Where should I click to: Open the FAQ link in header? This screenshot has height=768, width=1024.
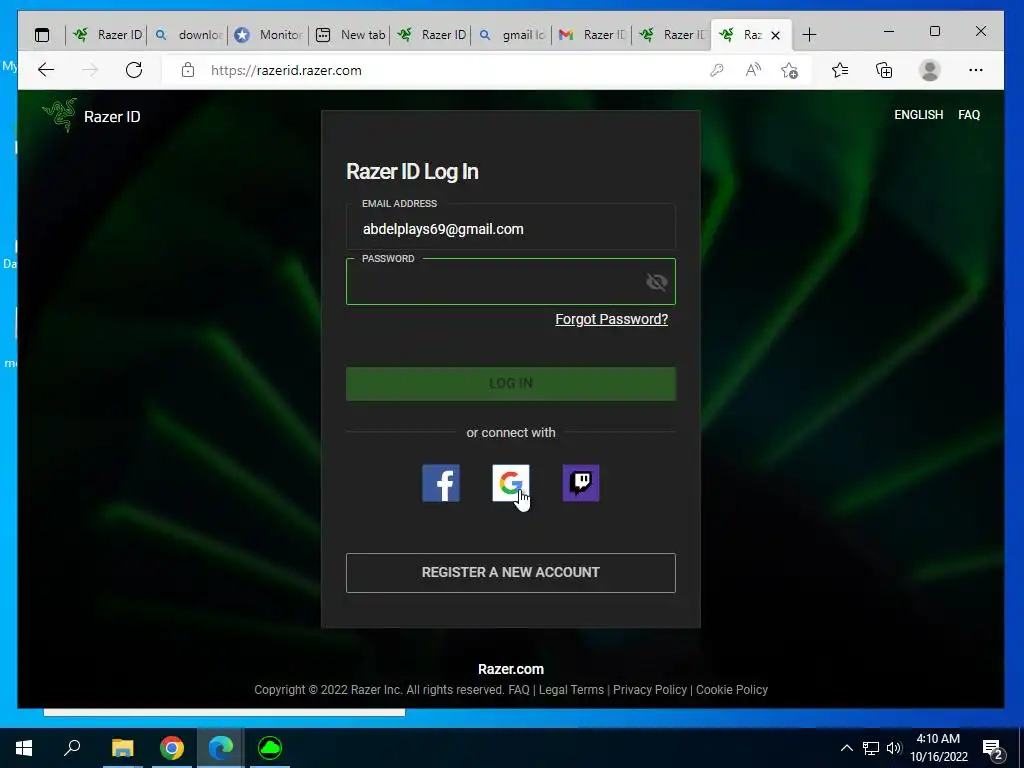click(968, 115)
